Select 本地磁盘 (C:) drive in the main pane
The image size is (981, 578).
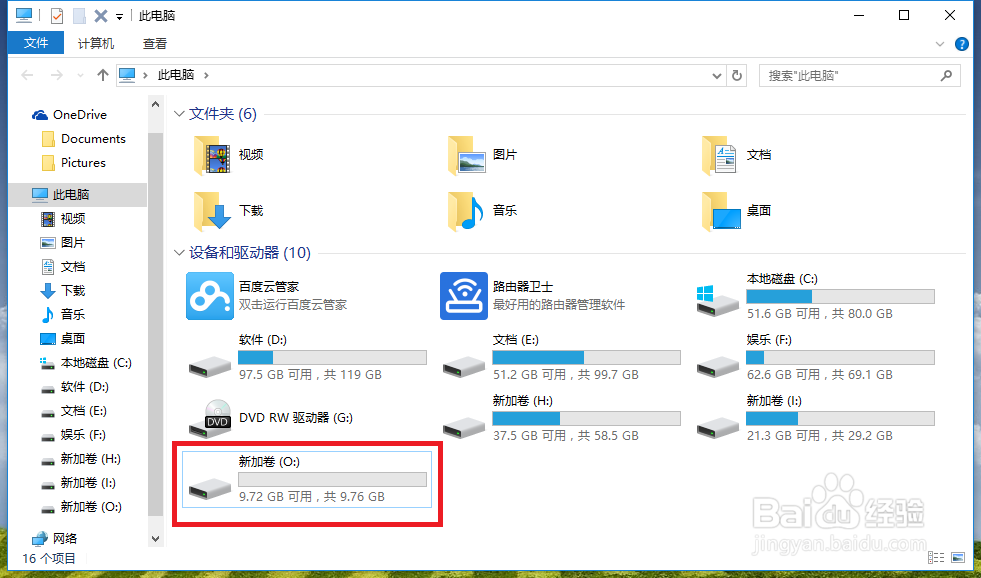[815, 296]
